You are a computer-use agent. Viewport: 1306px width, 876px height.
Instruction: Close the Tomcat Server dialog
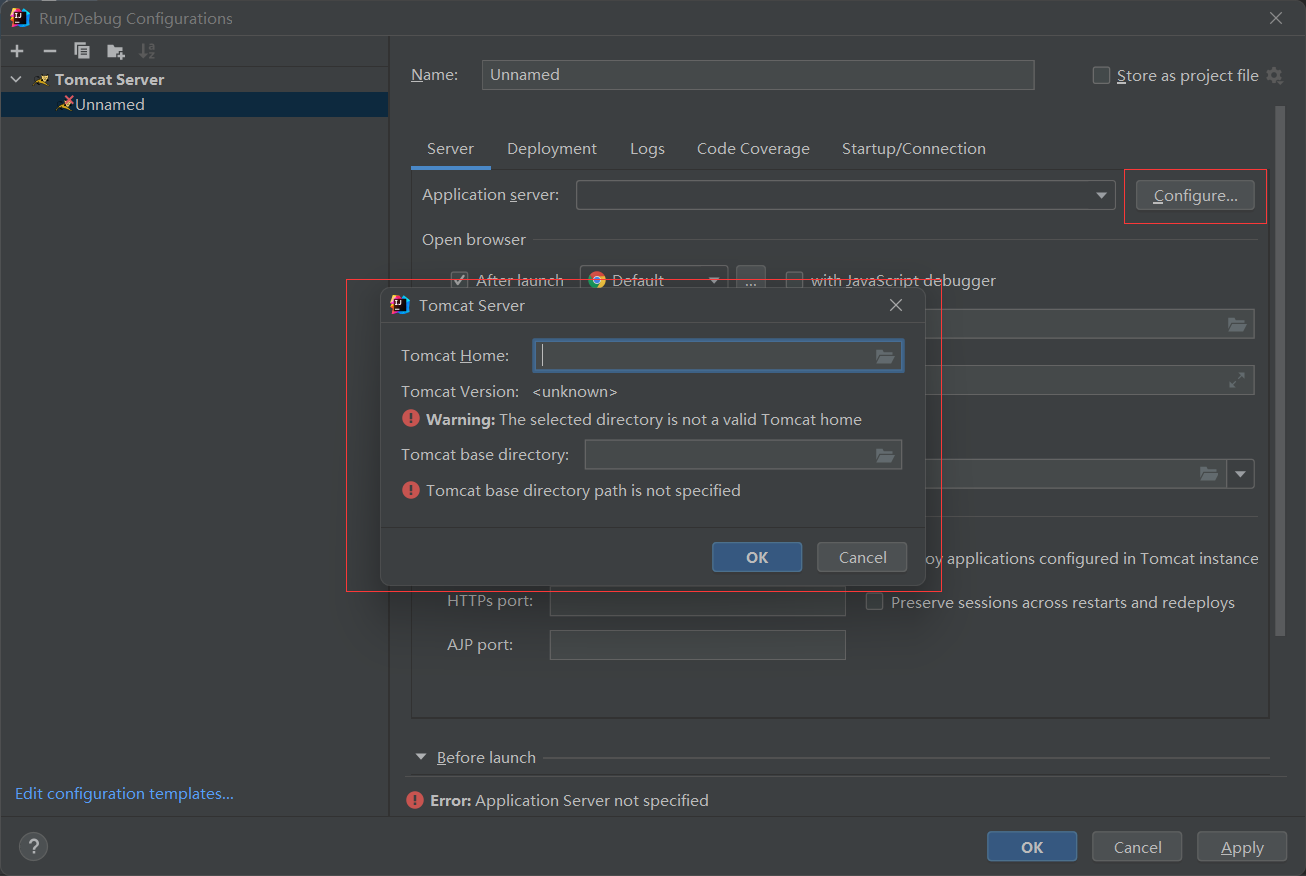[x=896, y=305]
